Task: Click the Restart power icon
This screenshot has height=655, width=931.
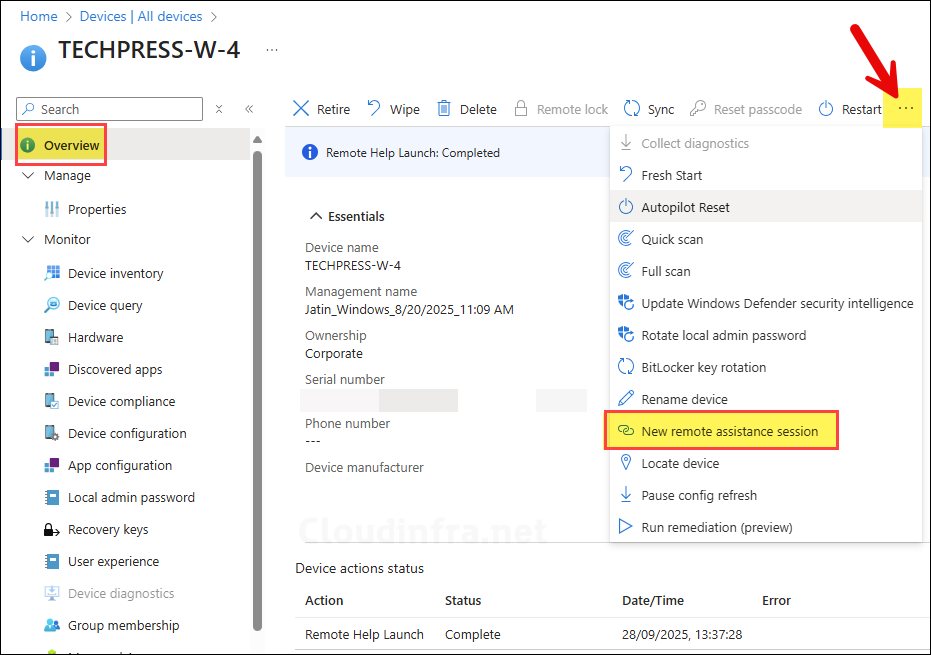Action: tap(826, 109)
